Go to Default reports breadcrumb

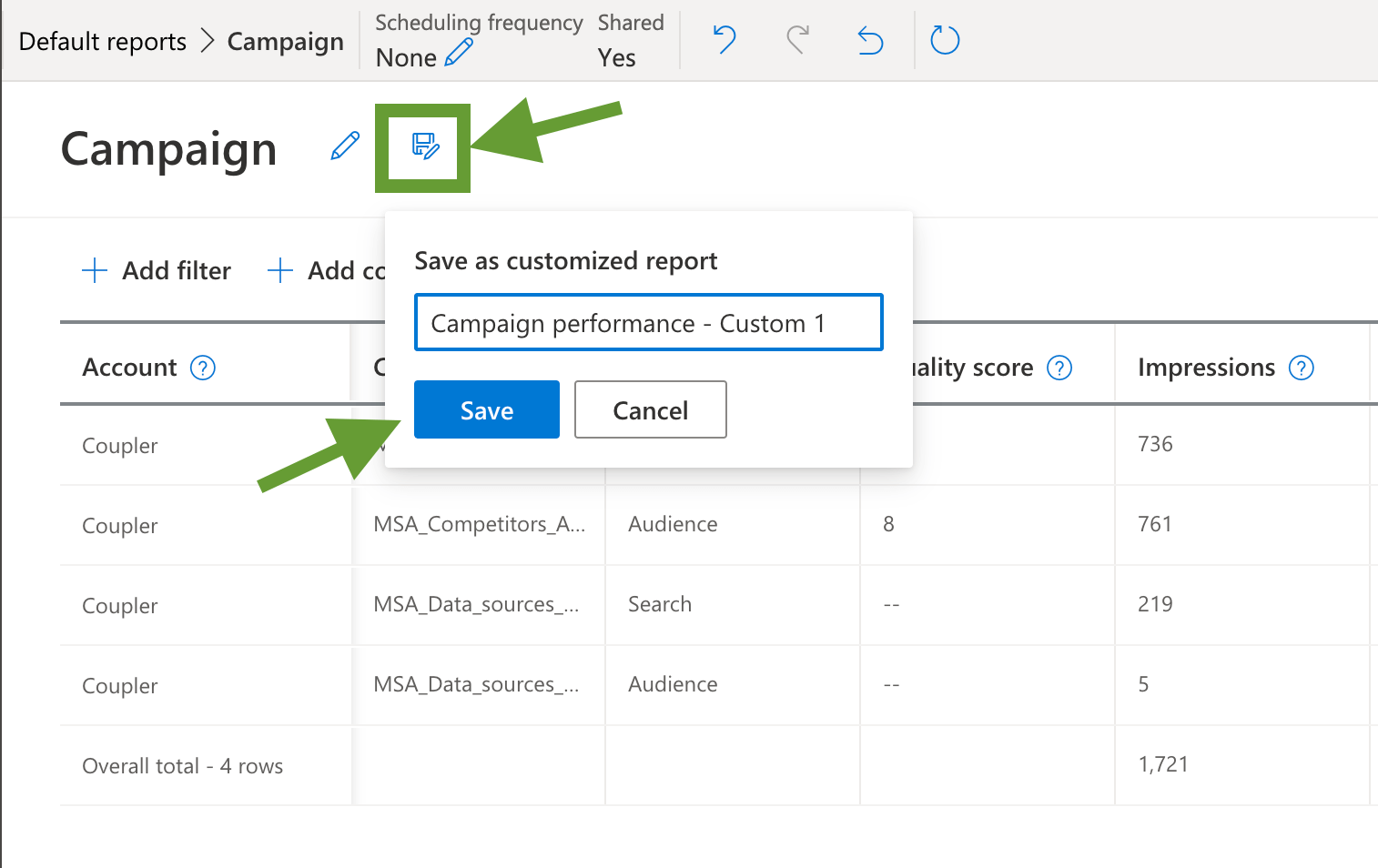103,42
